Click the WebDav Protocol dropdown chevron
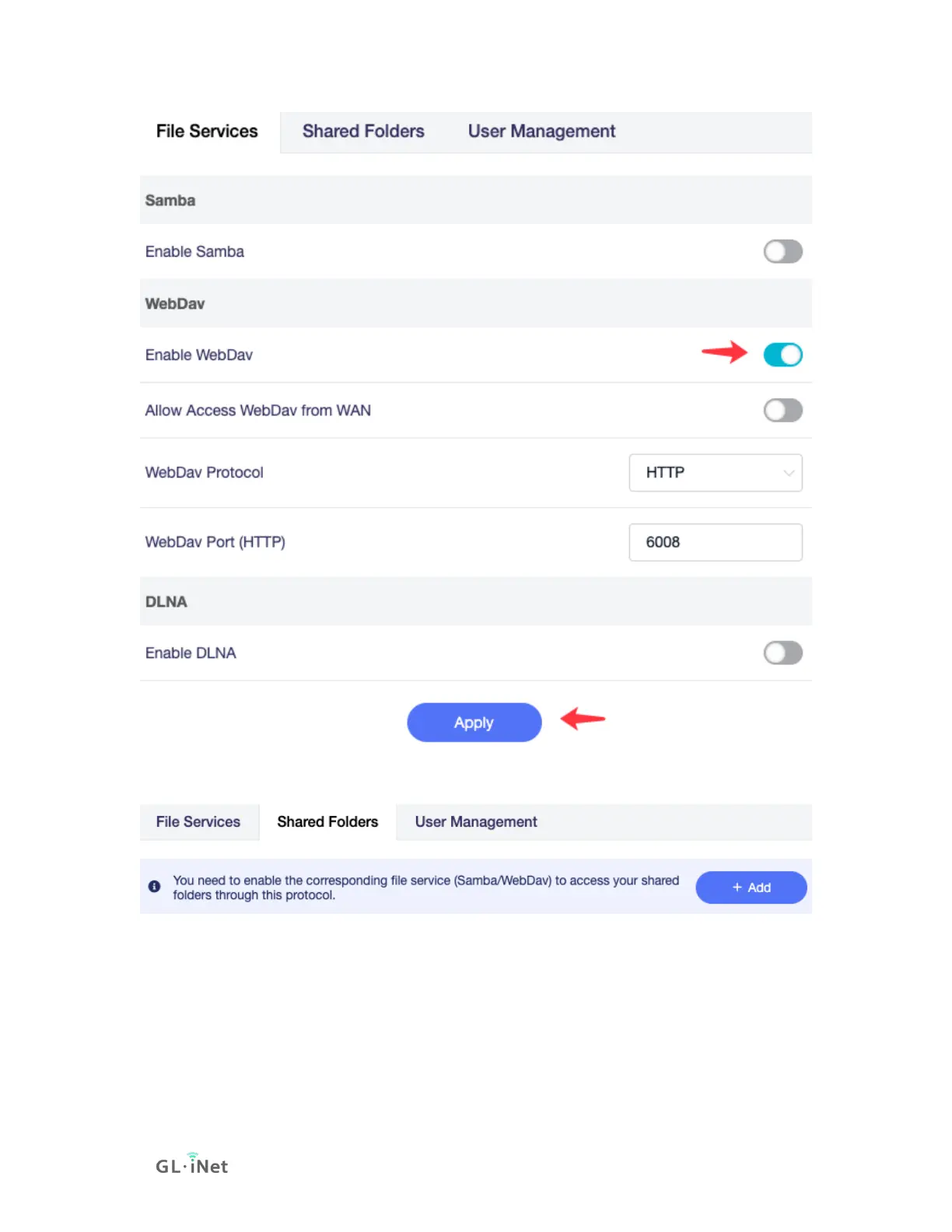The width and height of the screenshot is (952, 1232). click(x=789, y=473)
